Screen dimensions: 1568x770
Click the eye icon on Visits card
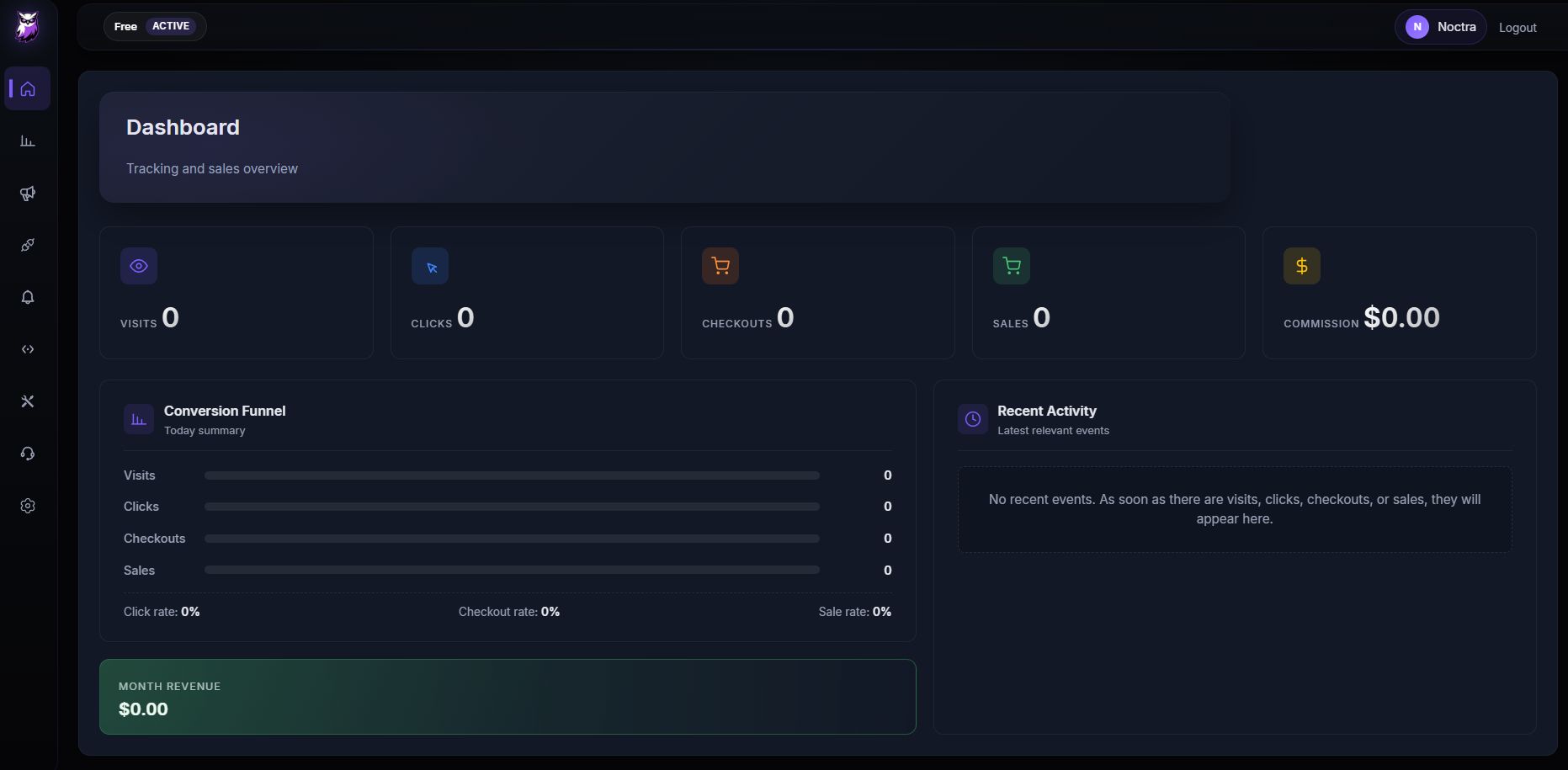[x=139, y=266]
